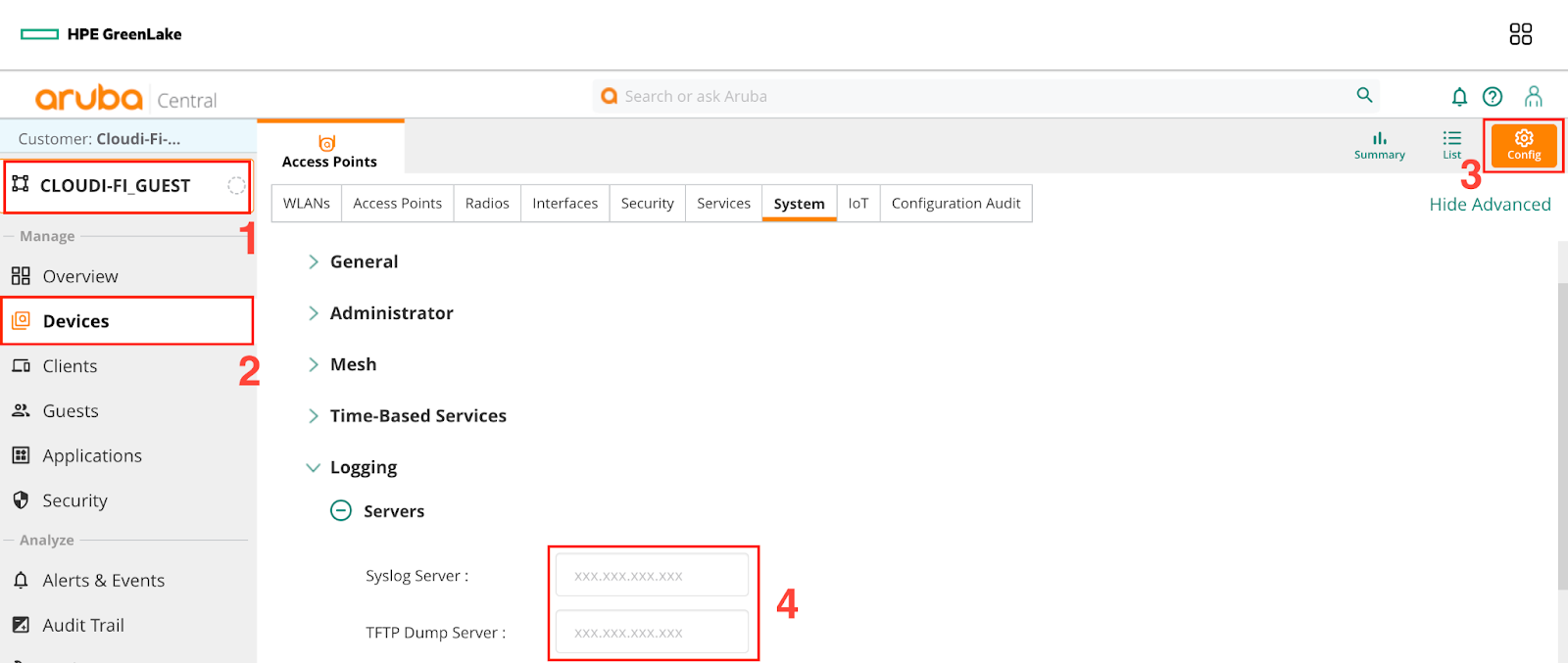Expand the Mesh section

pos(314,364)
